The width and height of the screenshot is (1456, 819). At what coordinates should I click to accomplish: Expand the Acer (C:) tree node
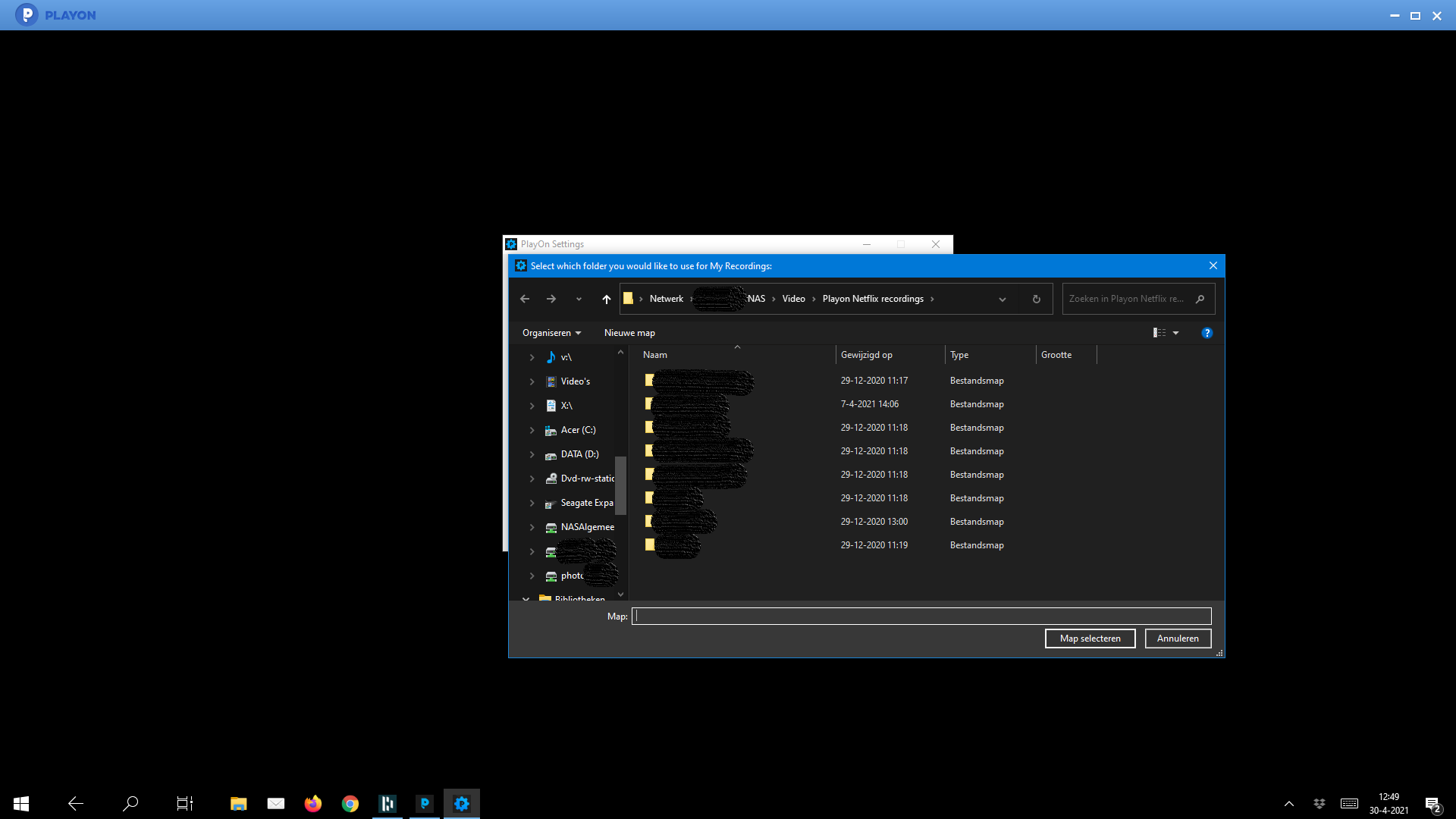coord(532,430)
